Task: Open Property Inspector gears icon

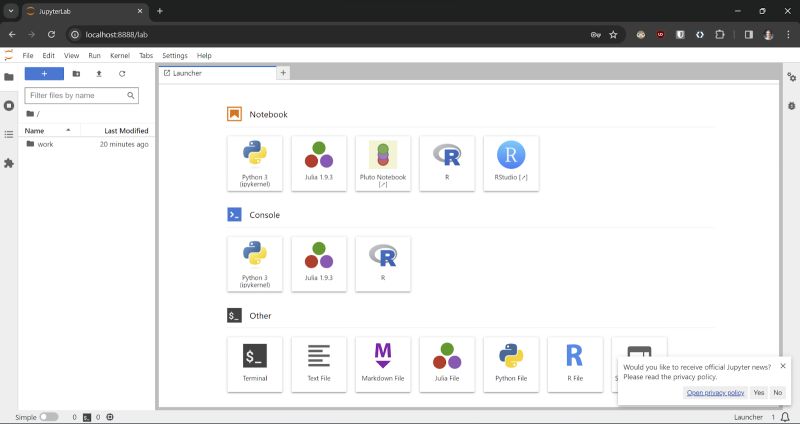Action: click(x=791, y=77)
